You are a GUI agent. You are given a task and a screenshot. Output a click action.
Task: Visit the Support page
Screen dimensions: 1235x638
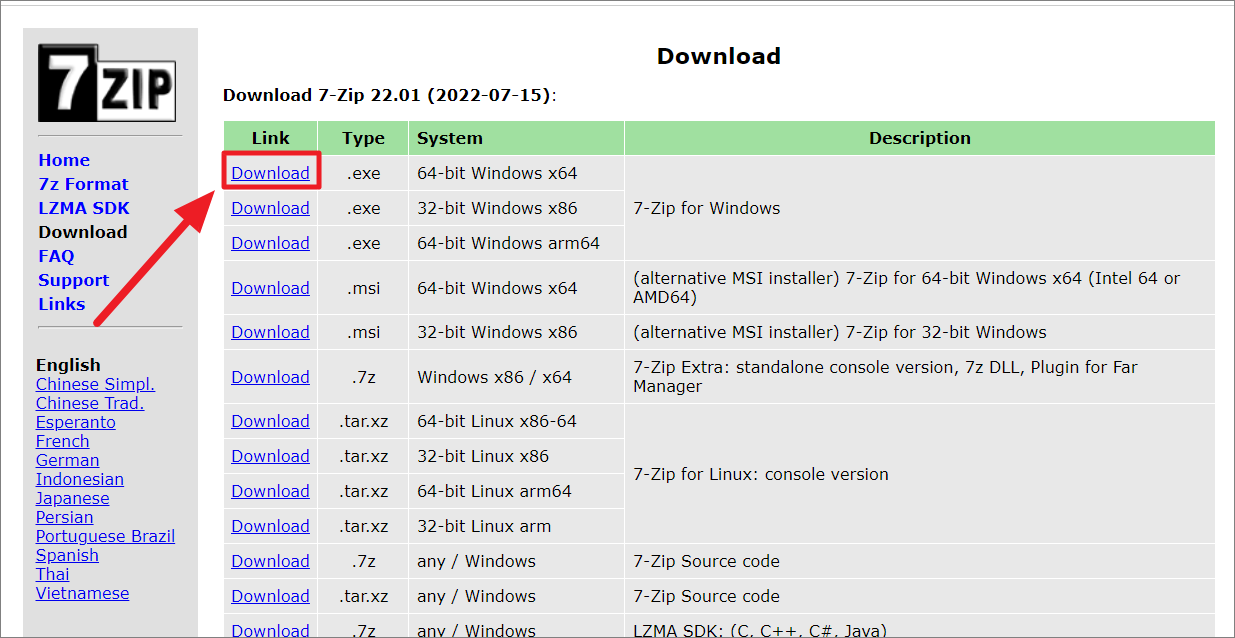tap(73, 280)
